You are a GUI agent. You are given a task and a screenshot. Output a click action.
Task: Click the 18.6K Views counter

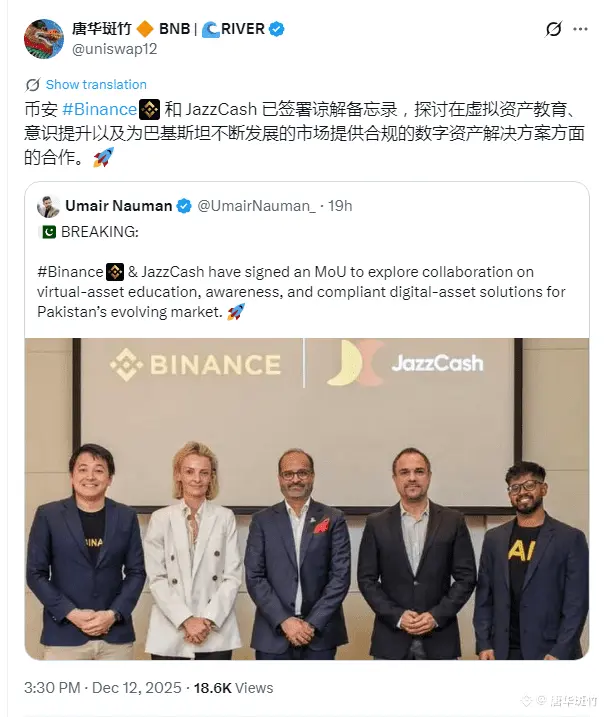[233, 688]
